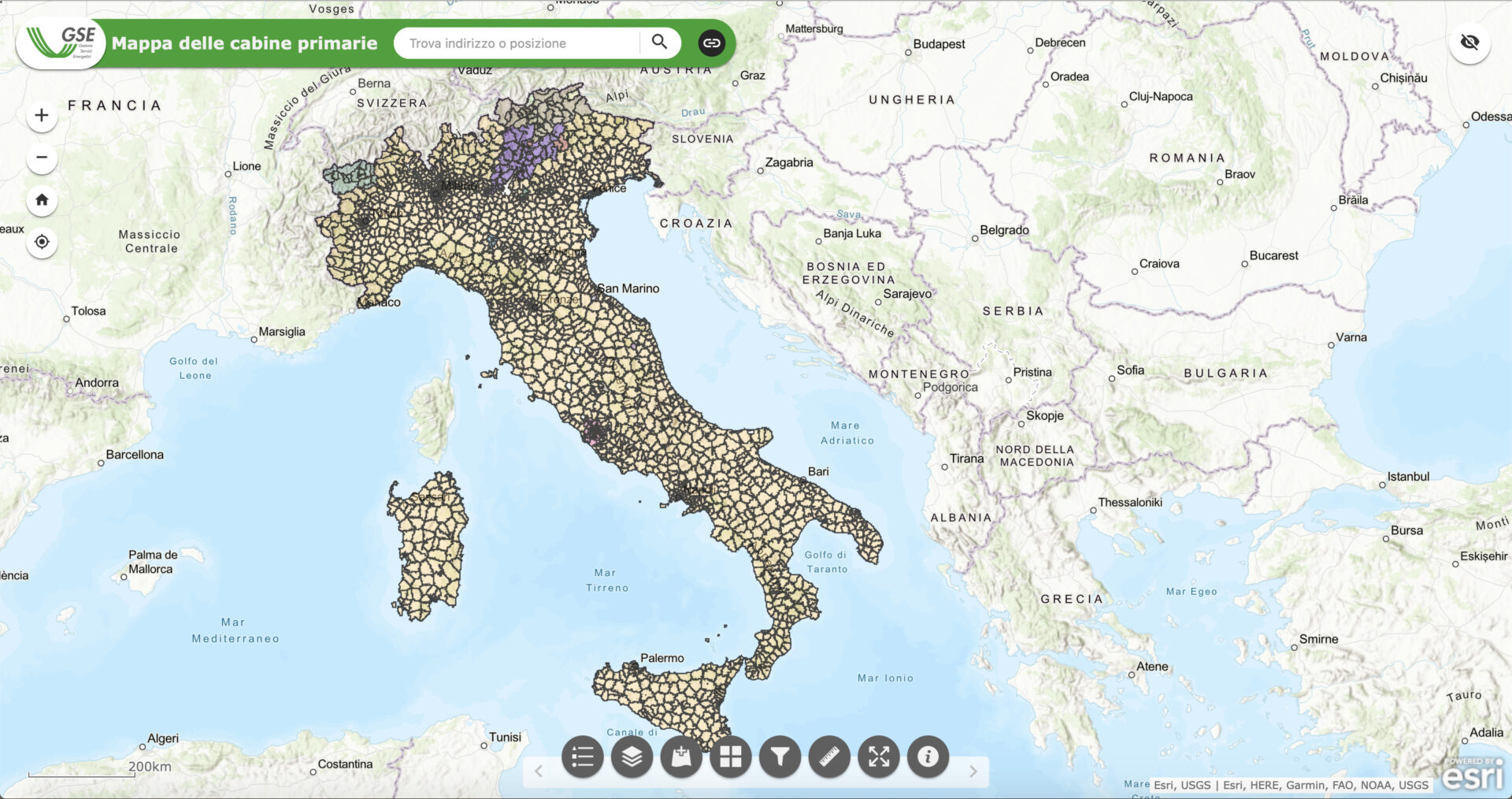Toggle the My Location tracker

click(x=43, y=242)
